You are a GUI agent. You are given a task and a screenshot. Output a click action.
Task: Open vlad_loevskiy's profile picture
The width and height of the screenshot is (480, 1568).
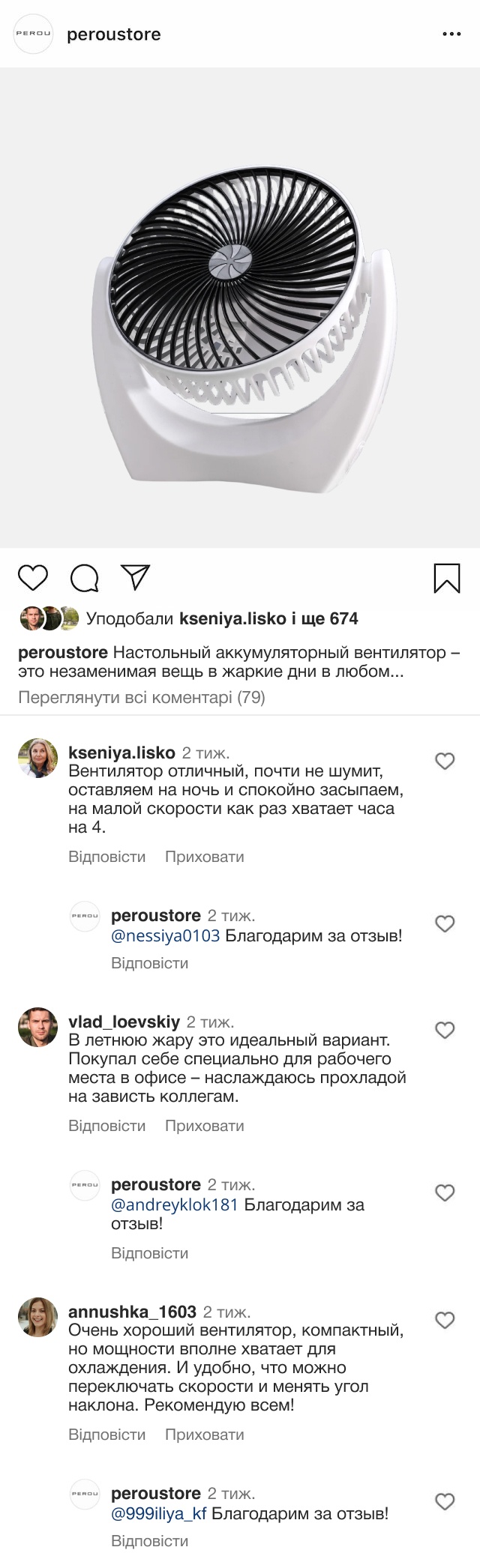pyautogui.click(x=37, y=1027)
